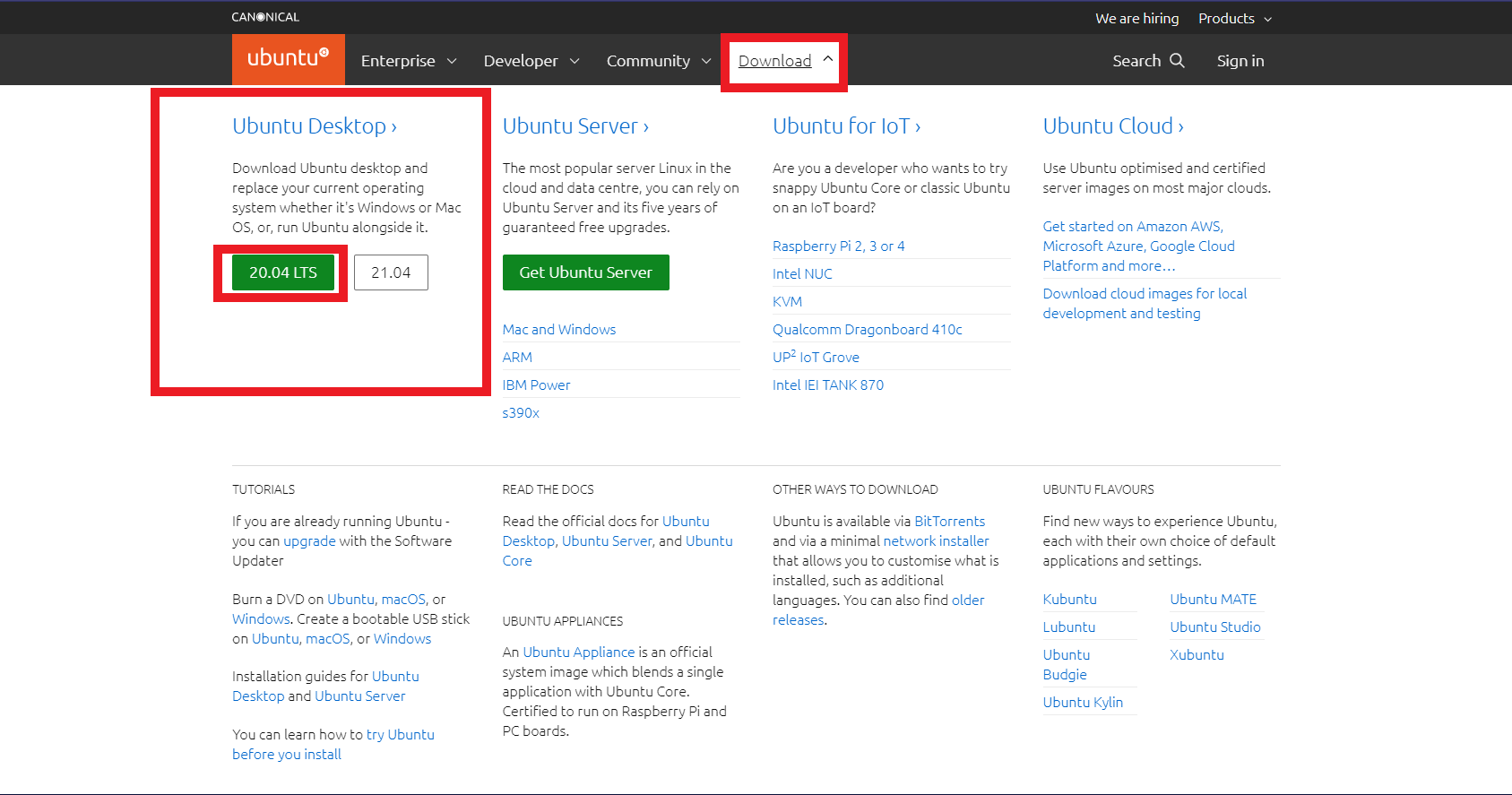
Task: Open Download cloud images for local development link
Action: tap(1145, 304)
